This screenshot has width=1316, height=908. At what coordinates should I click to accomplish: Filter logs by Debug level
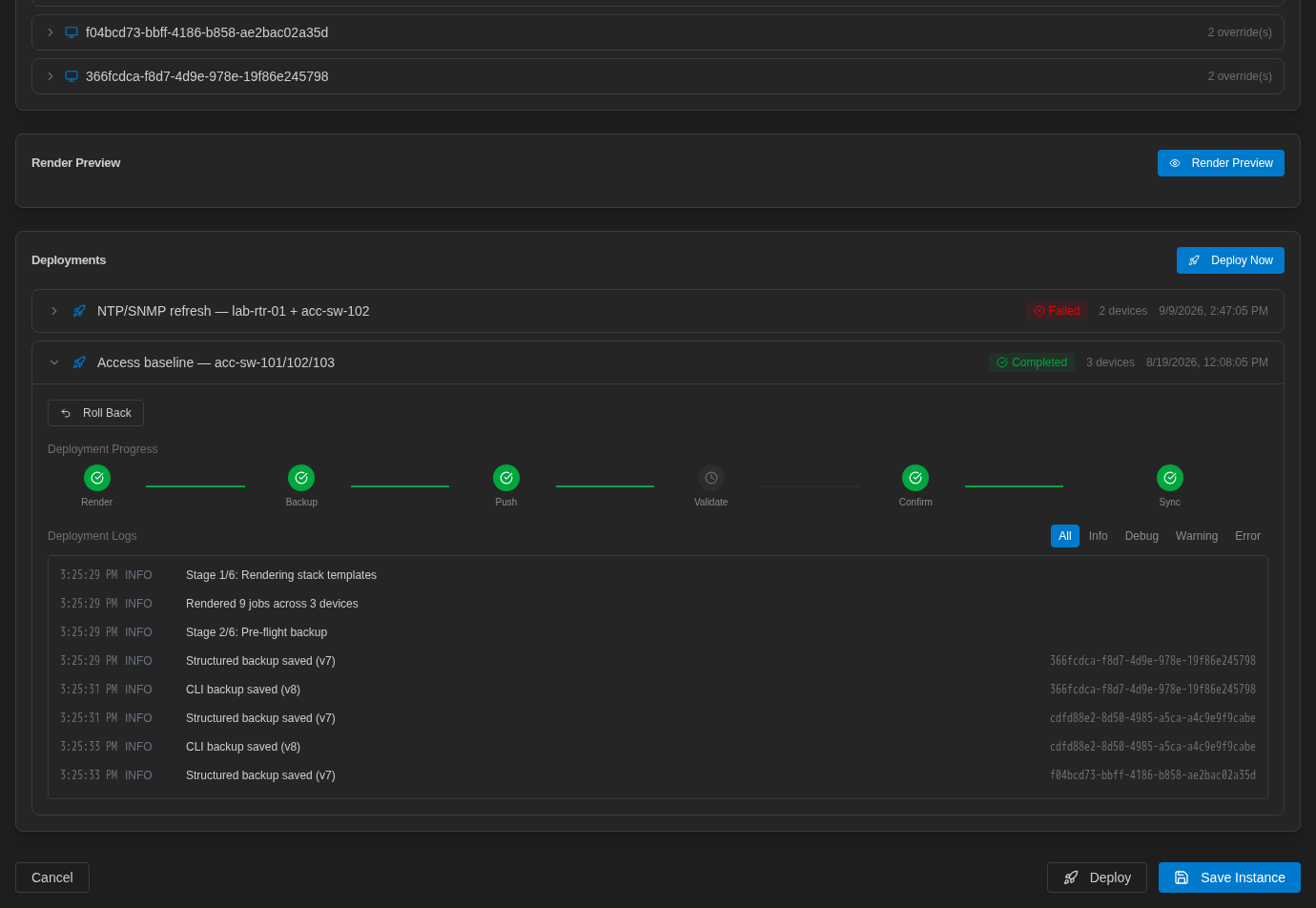[1141, 536]
